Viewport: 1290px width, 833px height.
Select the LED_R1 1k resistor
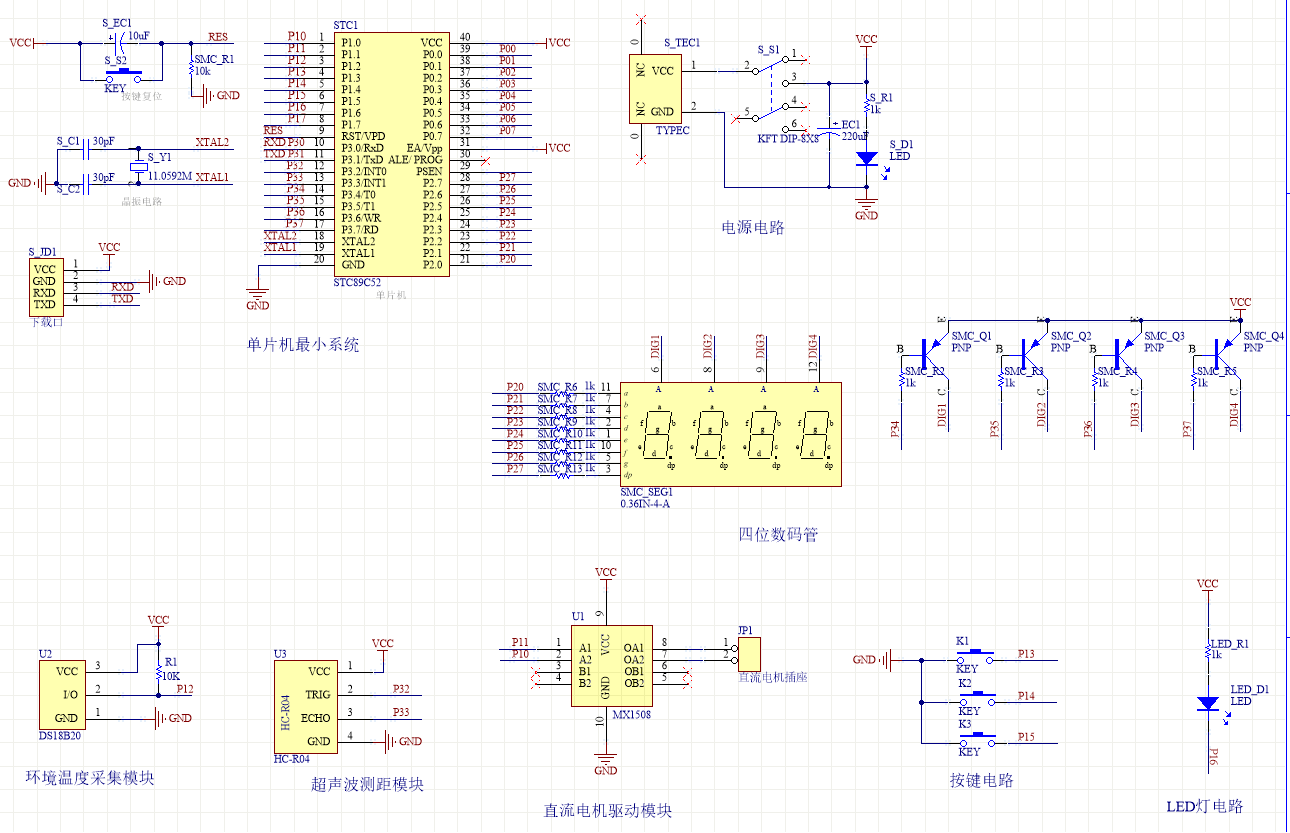coord(1208,651)
